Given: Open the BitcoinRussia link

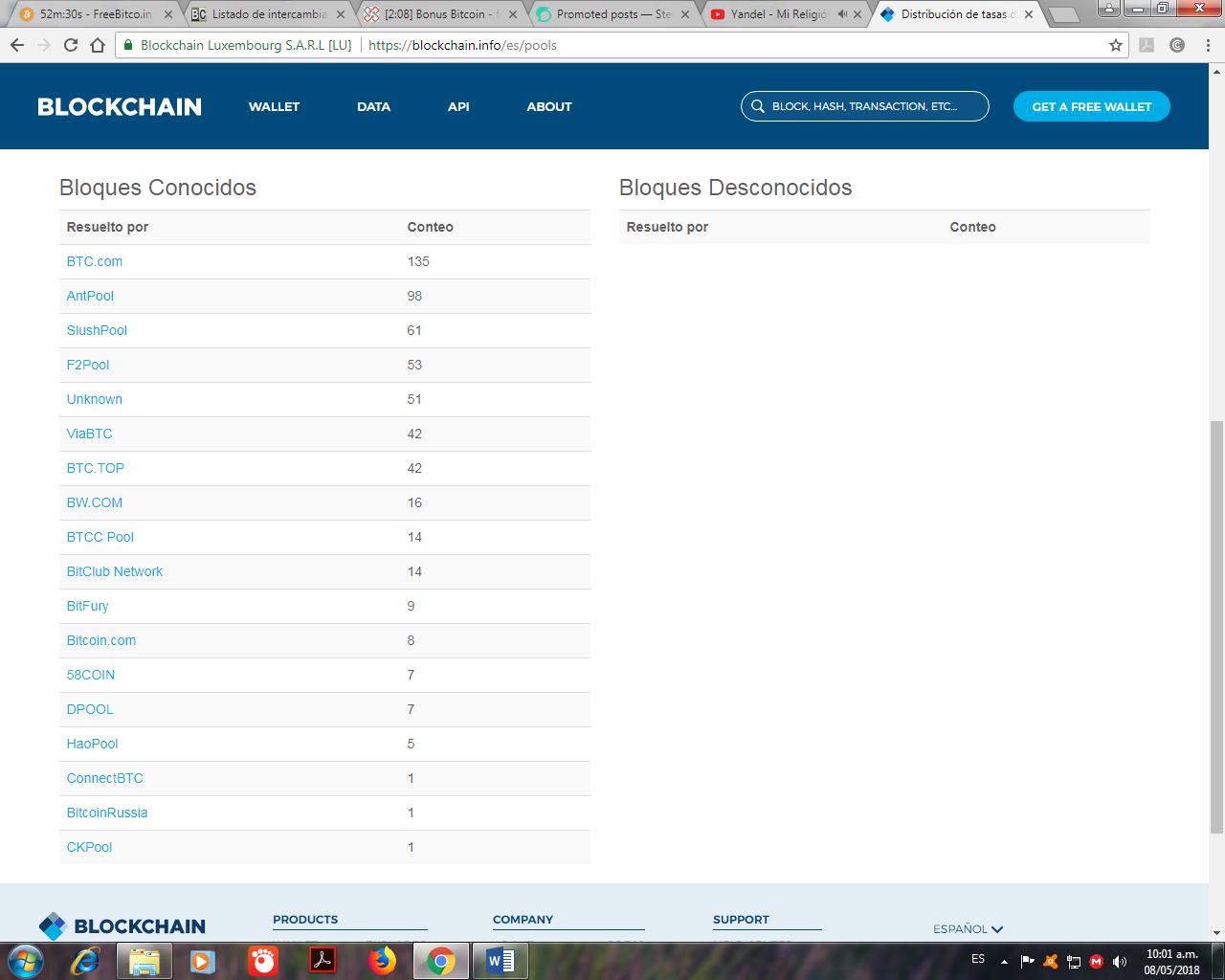Looking at the screenshot, I should [107, 813].
